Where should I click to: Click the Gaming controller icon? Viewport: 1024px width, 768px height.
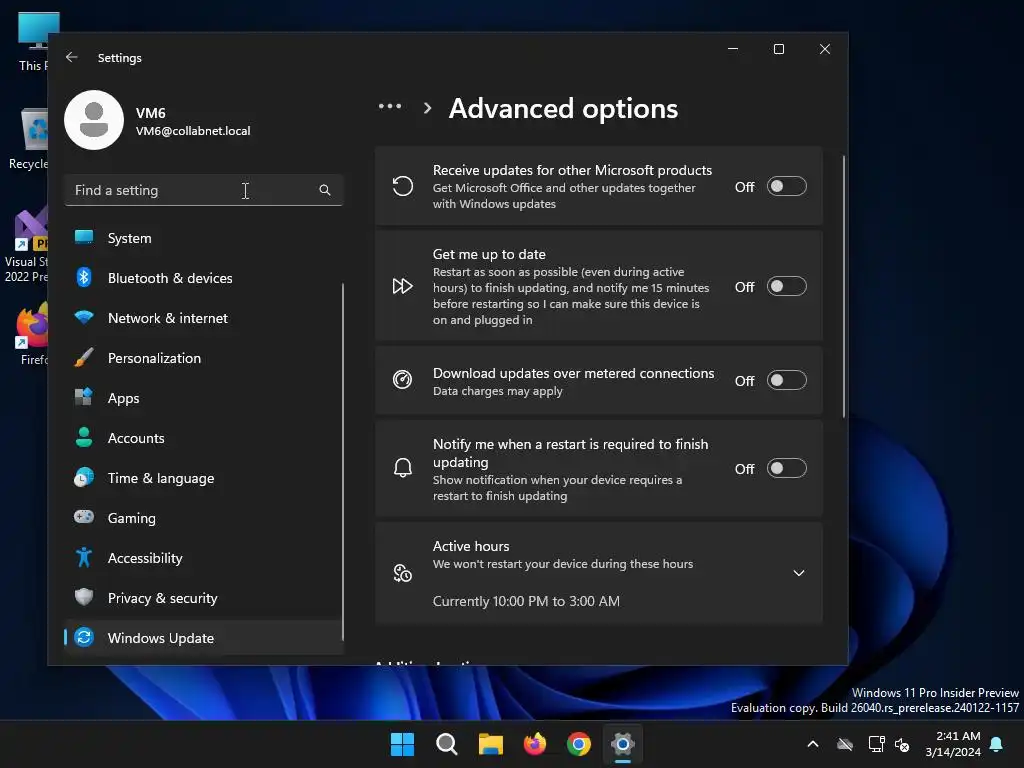click(84, 517)
